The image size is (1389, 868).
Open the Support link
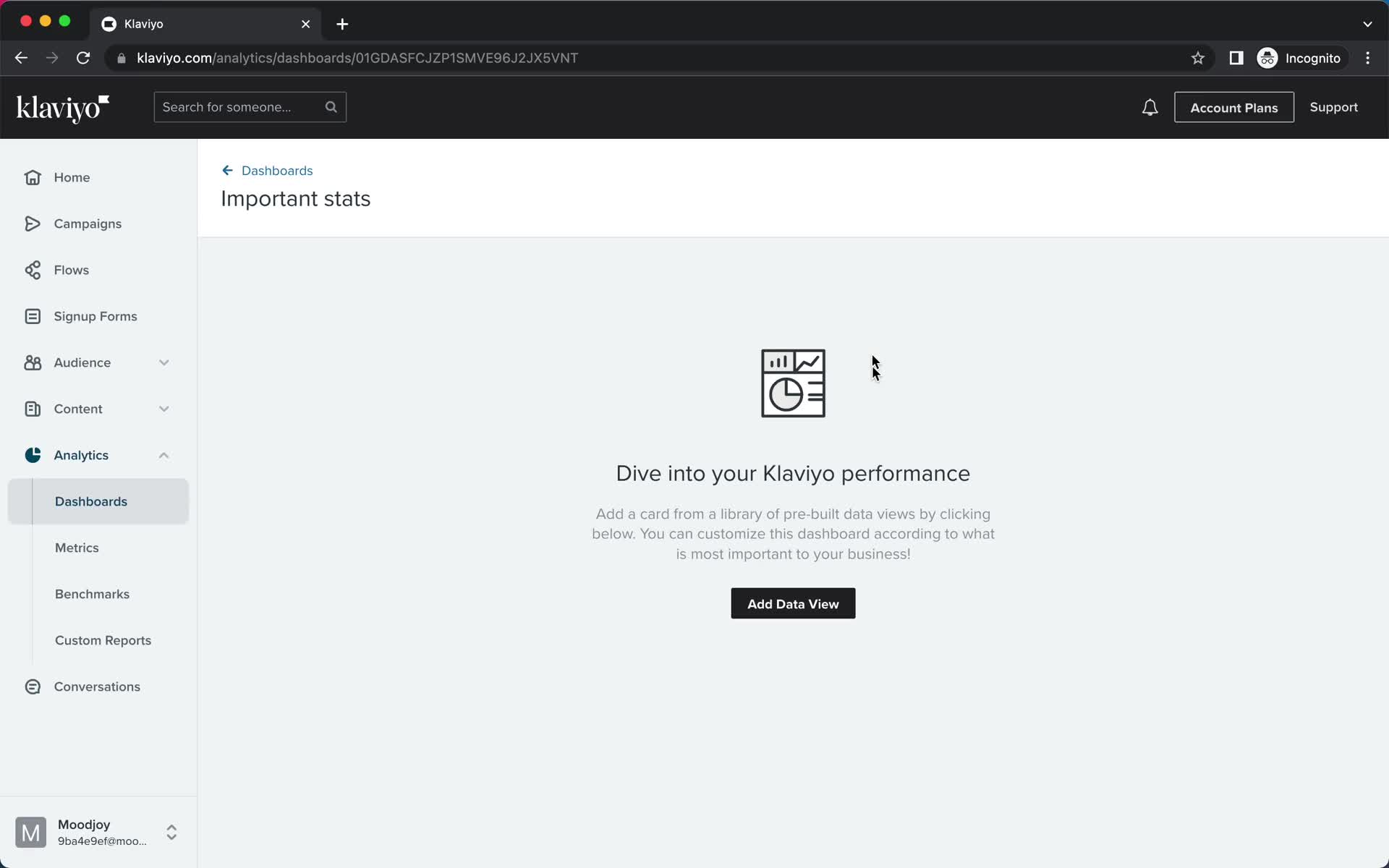point(1333,107)
